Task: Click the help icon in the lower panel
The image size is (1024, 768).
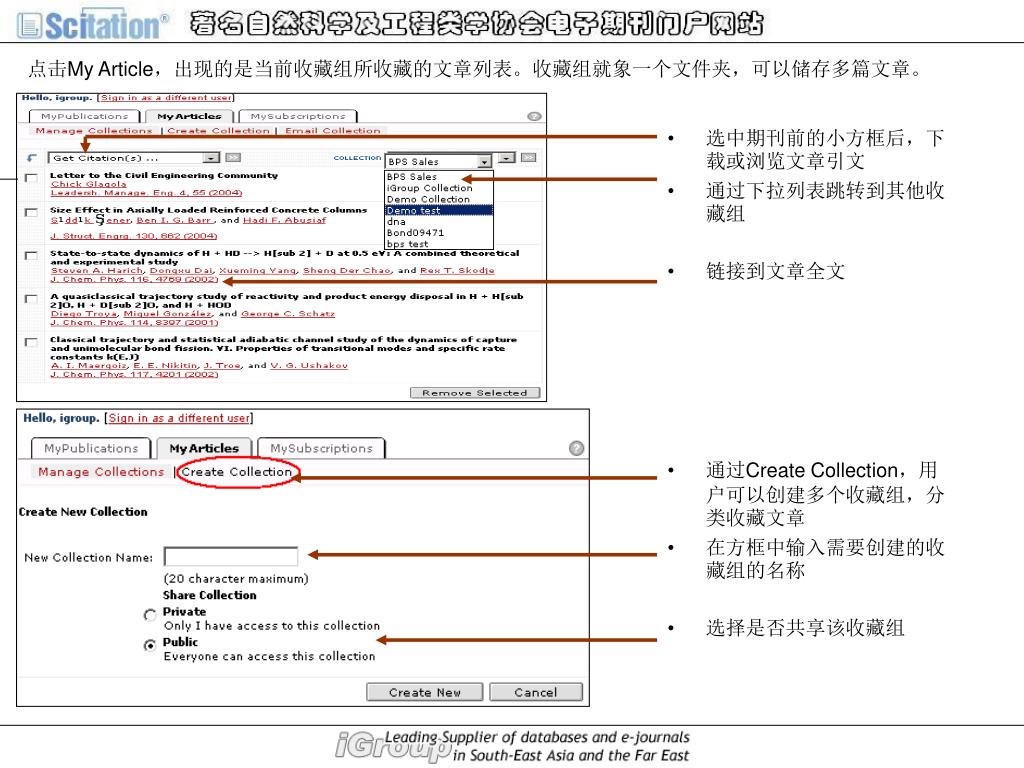Action: coord(576,448)
